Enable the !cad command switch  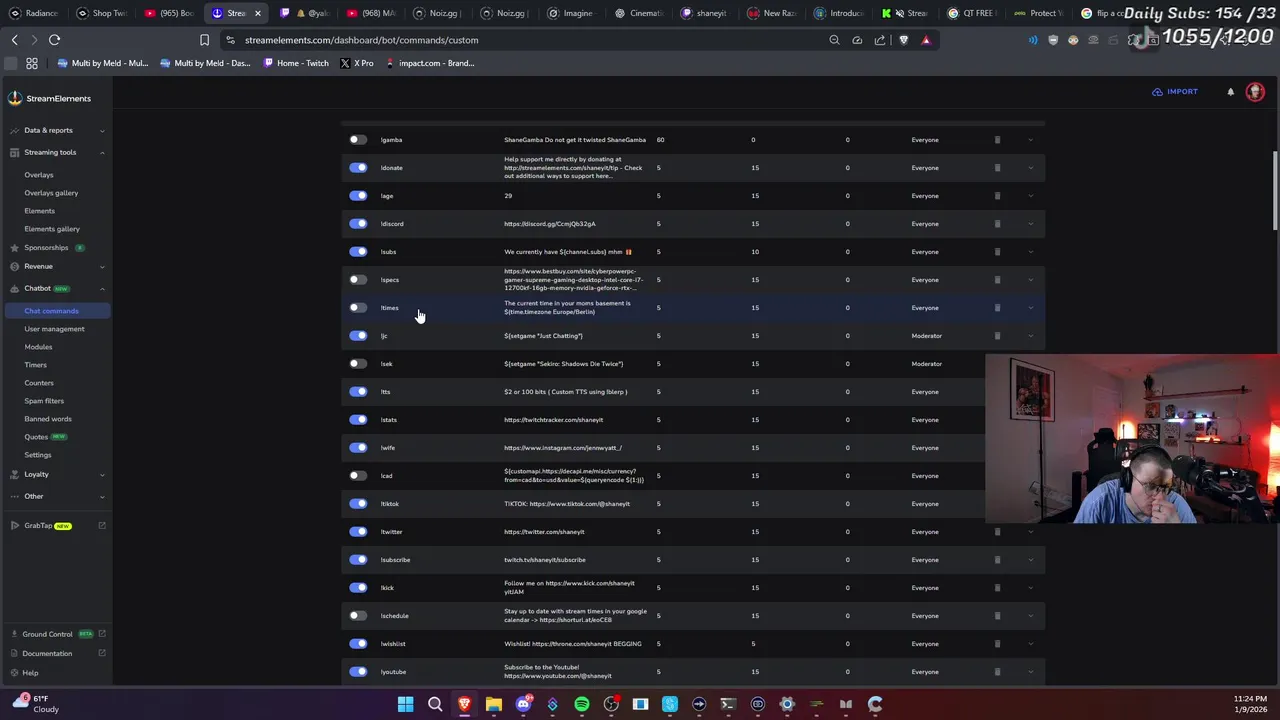[358, 476]
